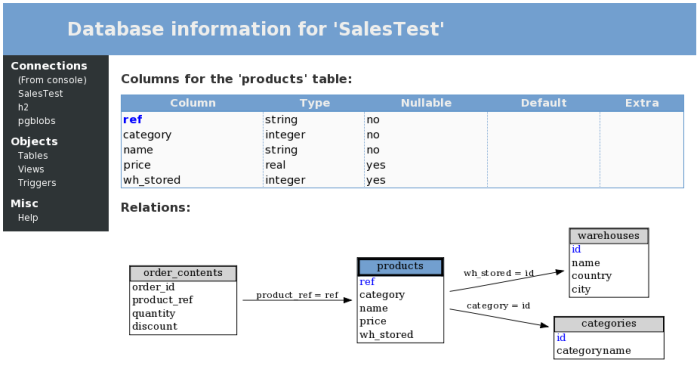The image size is (700, 369).
Task: Click the (From console) connection entry
Action: (52, 80)
